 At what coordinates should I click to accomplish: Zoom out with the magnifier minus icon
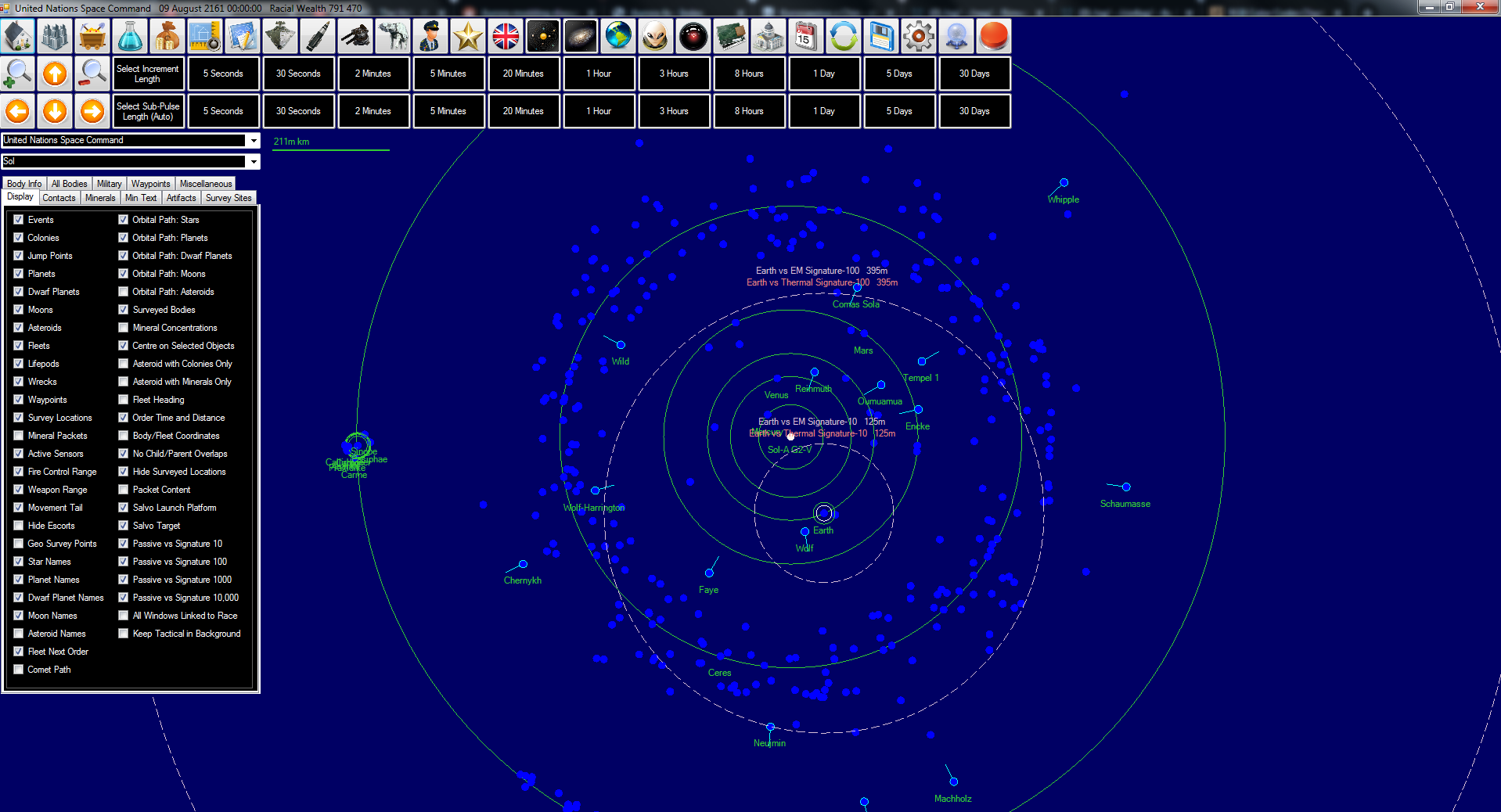click(93, 74)
